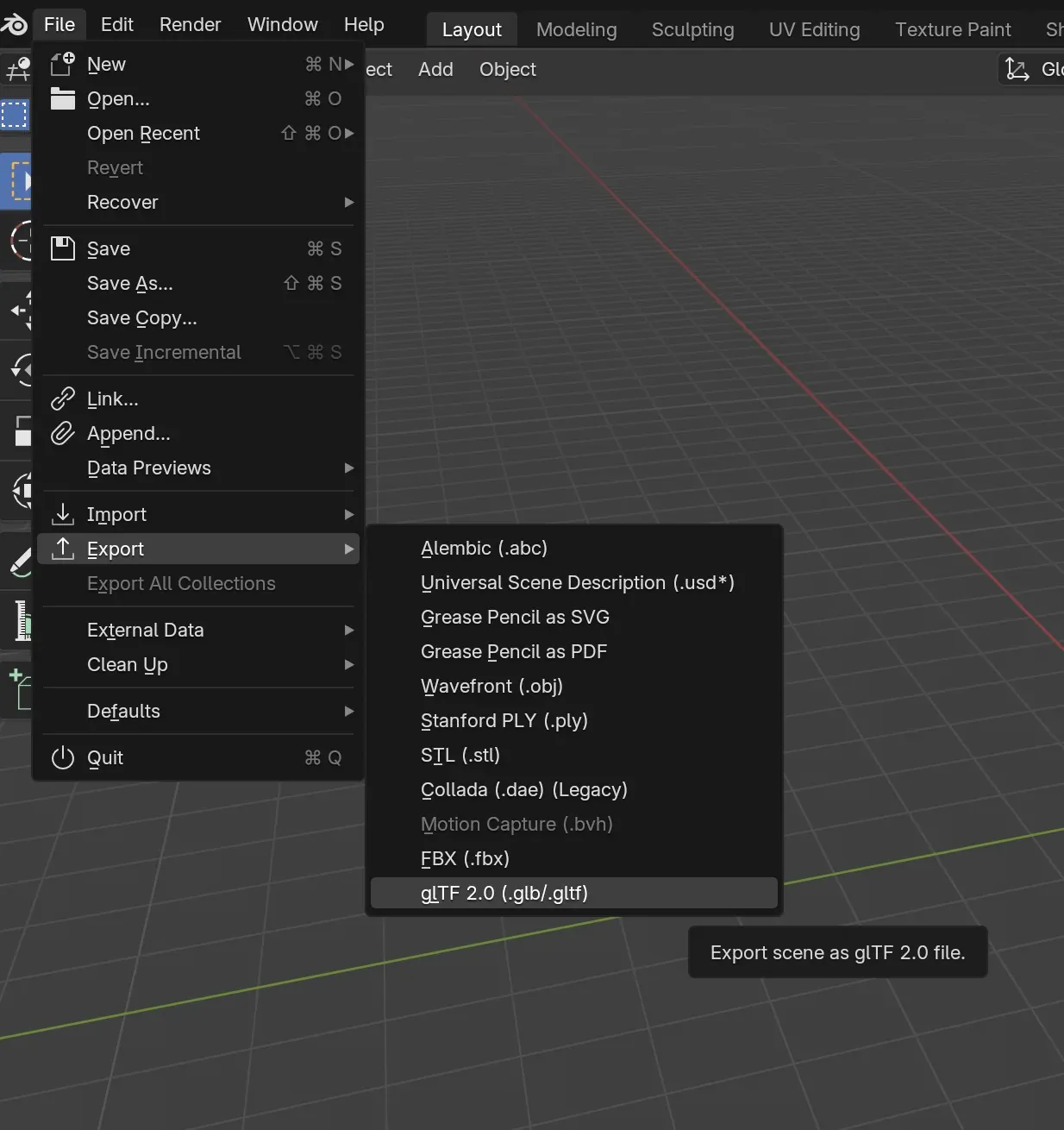Choose Universal Scene Description export option
This screenshot has height=1130, width=1064.
pyautogui.click(x=574, y=582)
